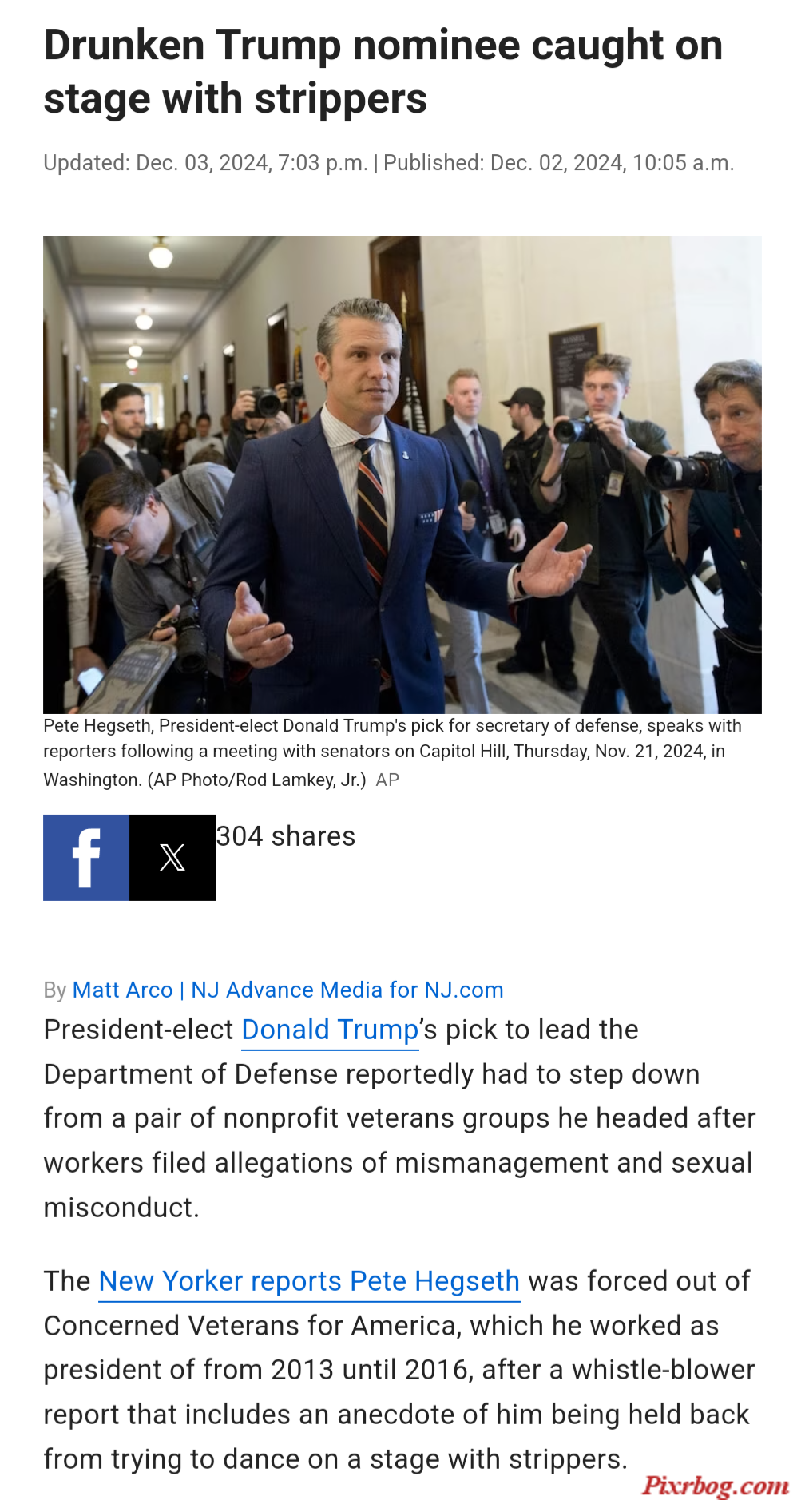This screenshot has width=805, height=1512.
Task: Click the first paragraph about Department of Defense
Action: pyautogui.click(x=399, y=1119)
